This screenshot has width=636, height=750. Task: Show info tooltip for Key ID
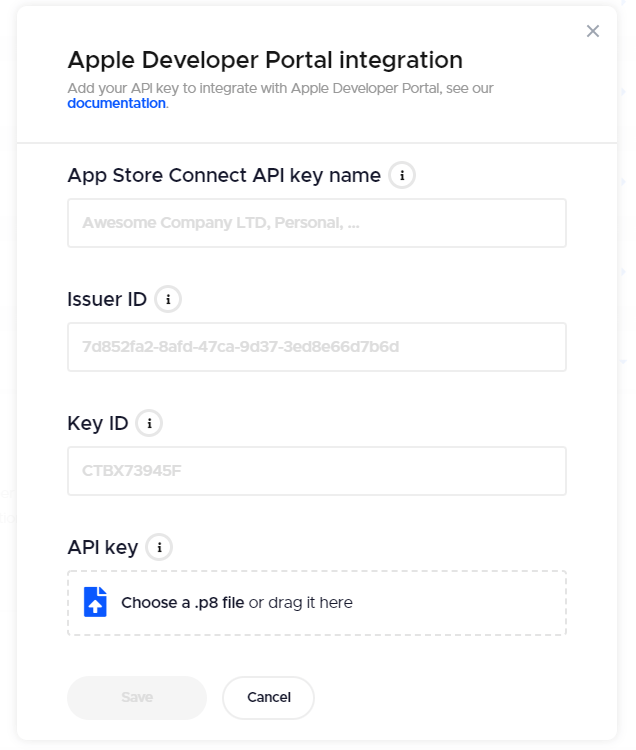pos(149,423)
